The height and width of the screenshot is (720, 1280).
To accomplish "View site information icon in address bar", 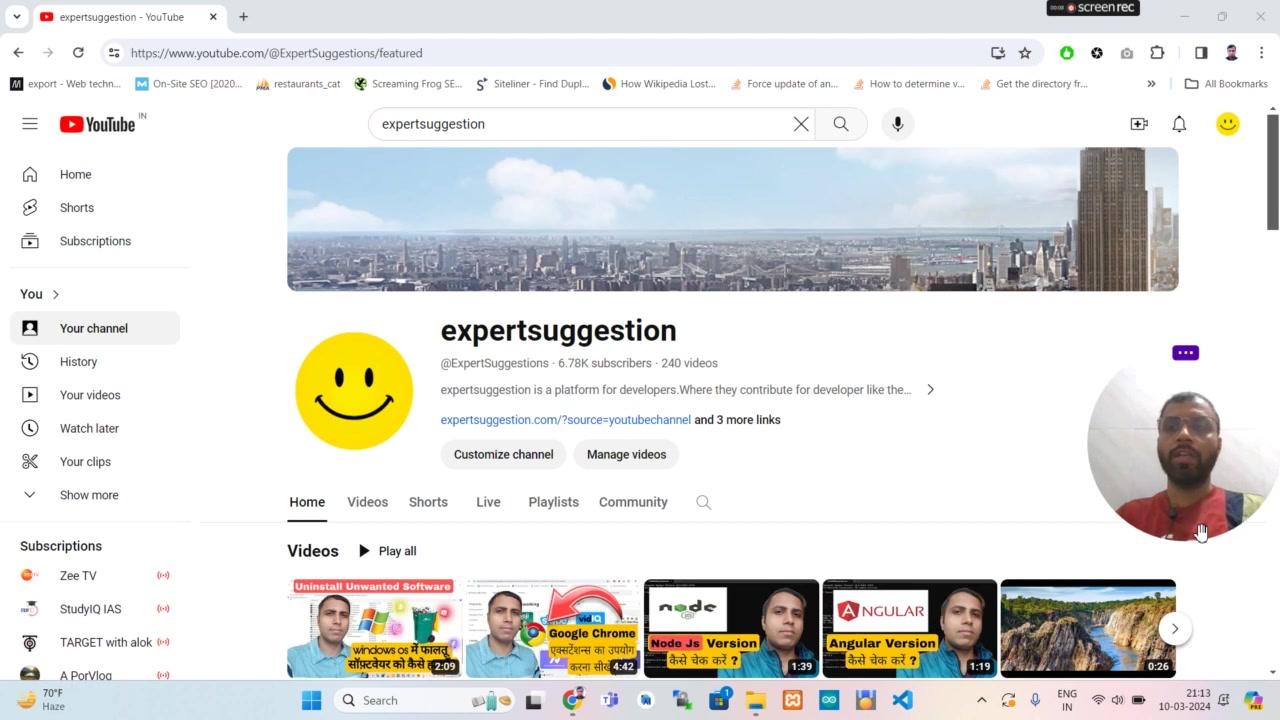I will [x=114, y=53].
